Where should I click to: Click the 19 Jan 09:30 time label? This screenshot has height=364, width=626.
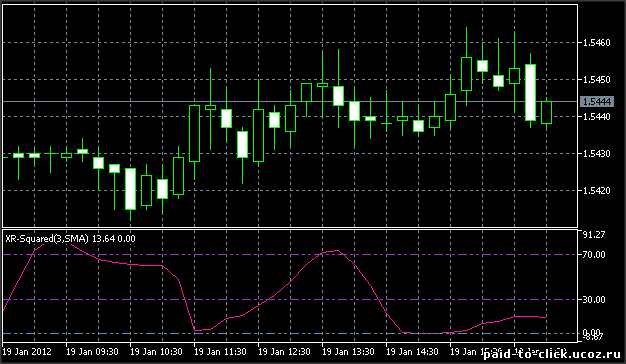[x=92, y=352]
